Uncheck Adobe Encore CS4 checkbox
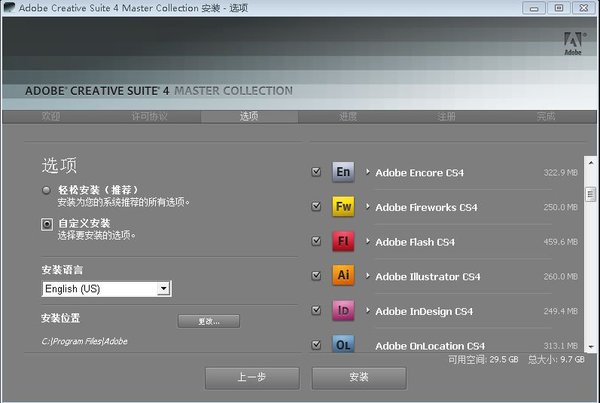Screen dimensions: 600x403 316,172
